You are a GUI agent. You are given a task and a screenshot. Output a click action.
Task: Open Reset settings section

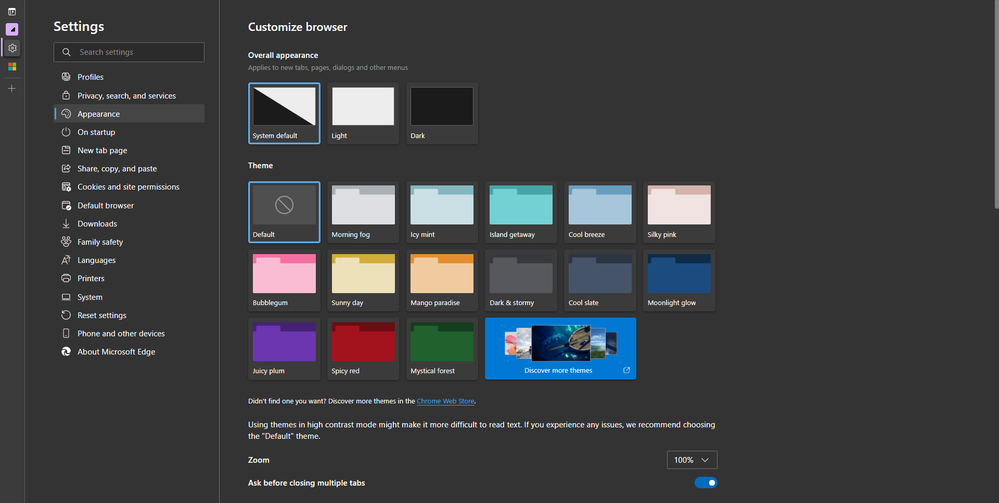pyautogui.click(x=129, y=315)
